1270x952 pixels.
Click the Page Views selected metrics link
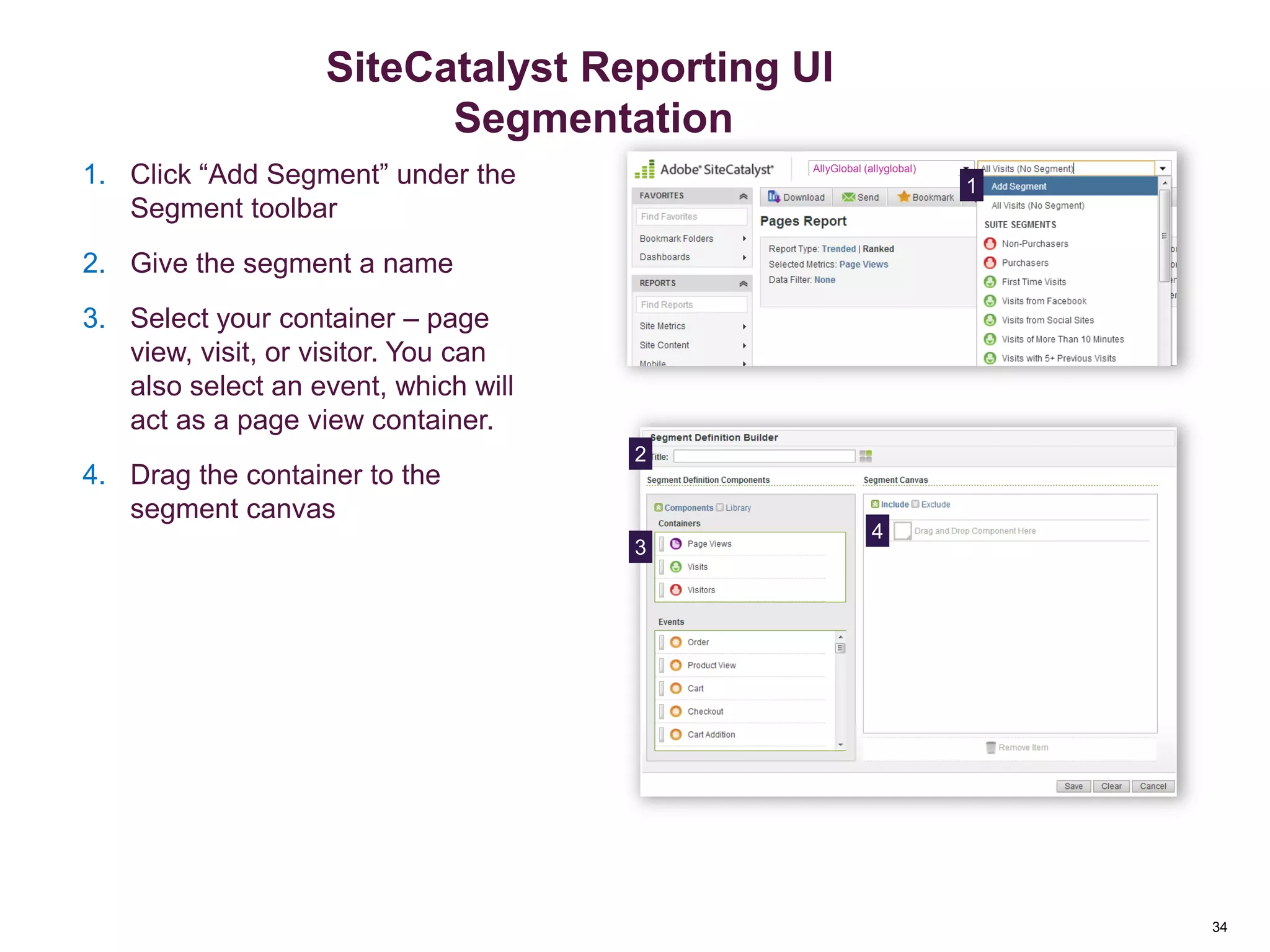pyautogui.click(x=863, y=264)
